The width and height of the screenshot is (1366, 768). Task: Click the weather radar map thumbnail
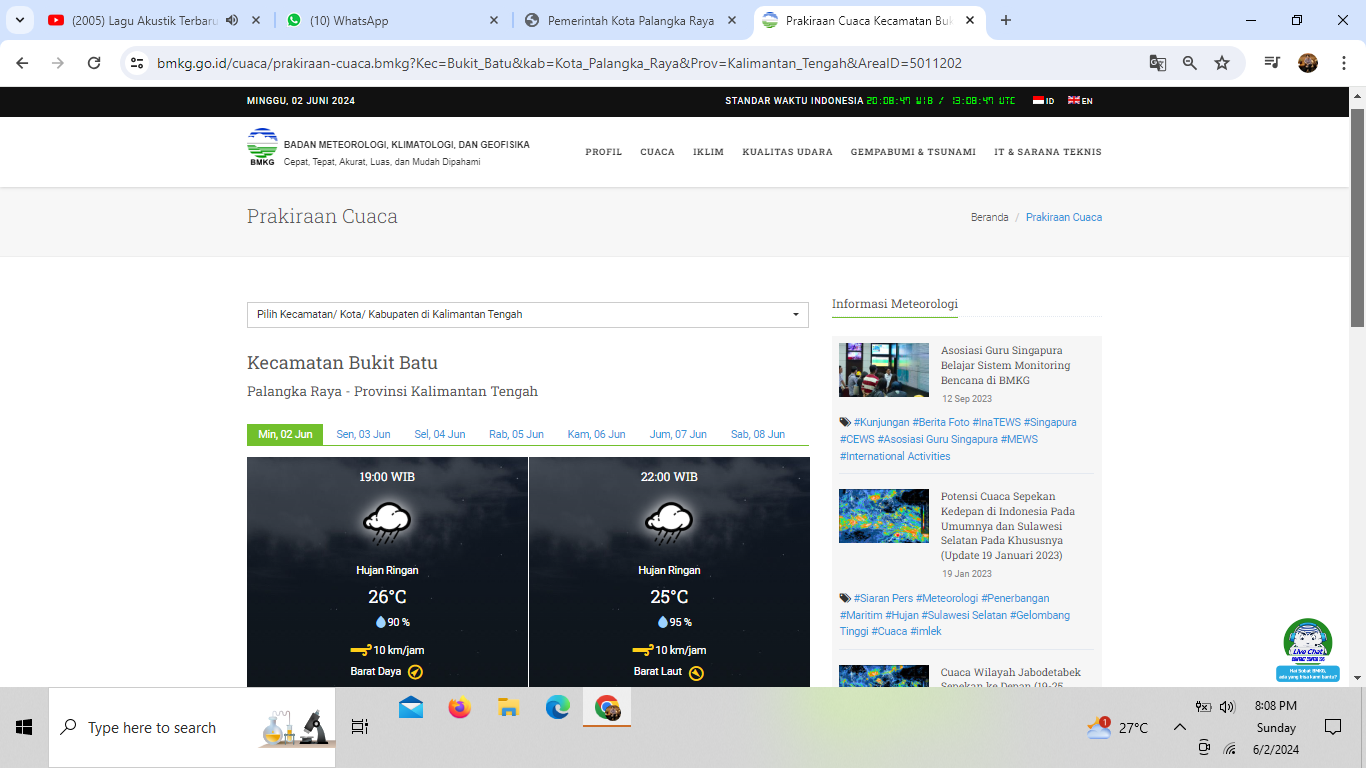coord(884,516)
